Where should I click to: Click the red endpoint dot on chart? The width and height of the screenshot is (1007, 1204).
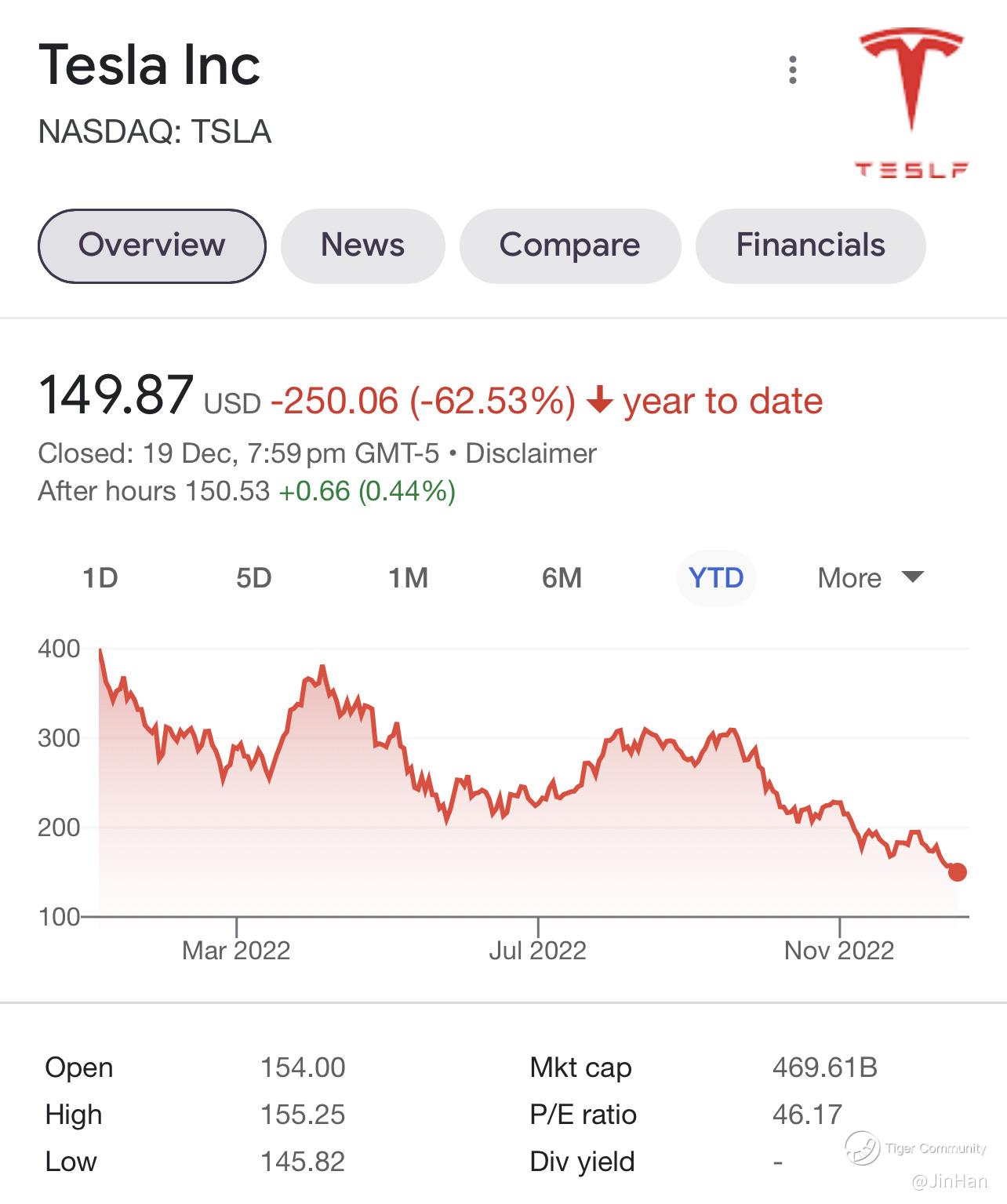957,871
